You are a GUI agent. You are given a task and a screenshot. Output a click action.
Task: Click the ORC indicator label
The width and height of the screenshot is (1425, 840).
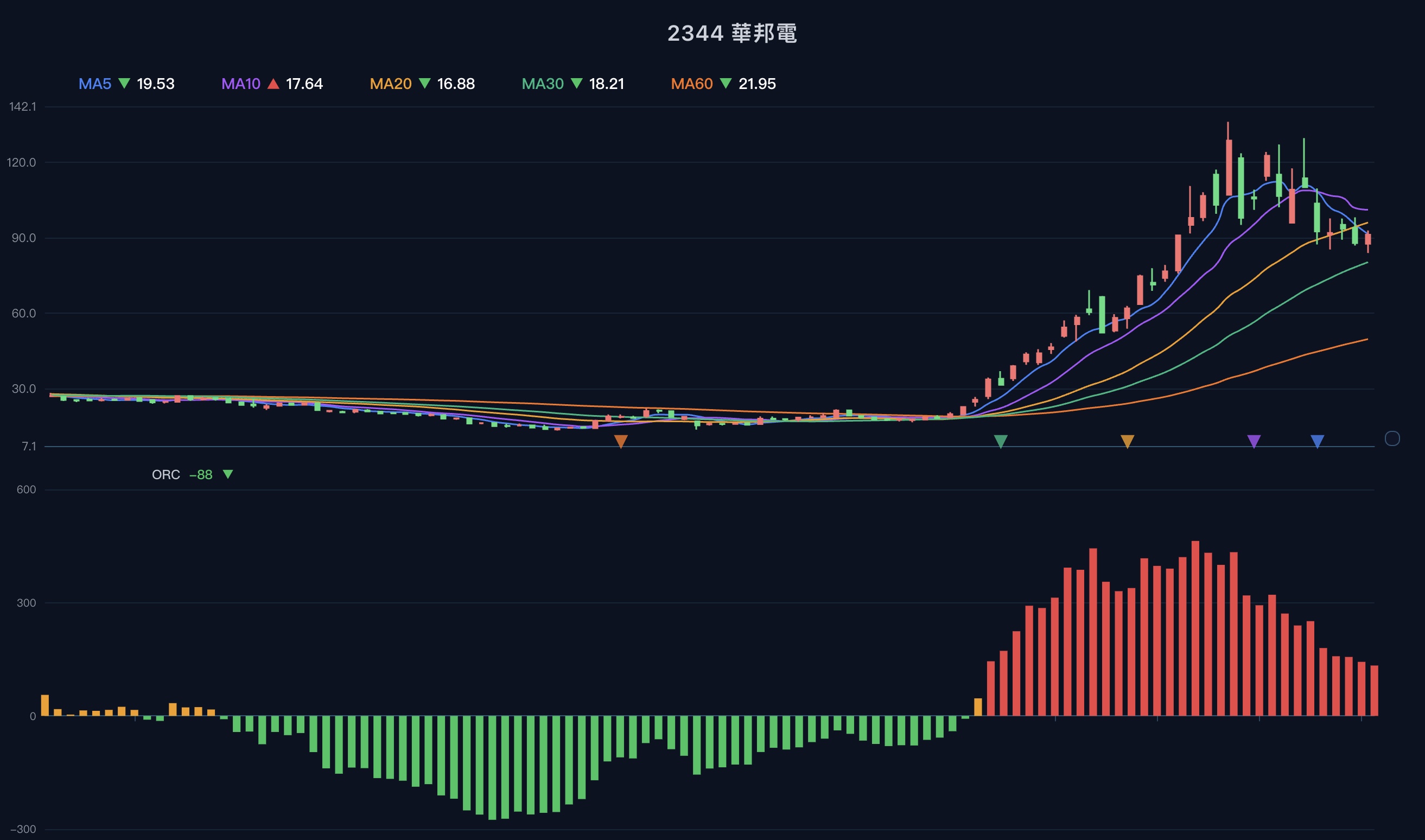point(166,474)
